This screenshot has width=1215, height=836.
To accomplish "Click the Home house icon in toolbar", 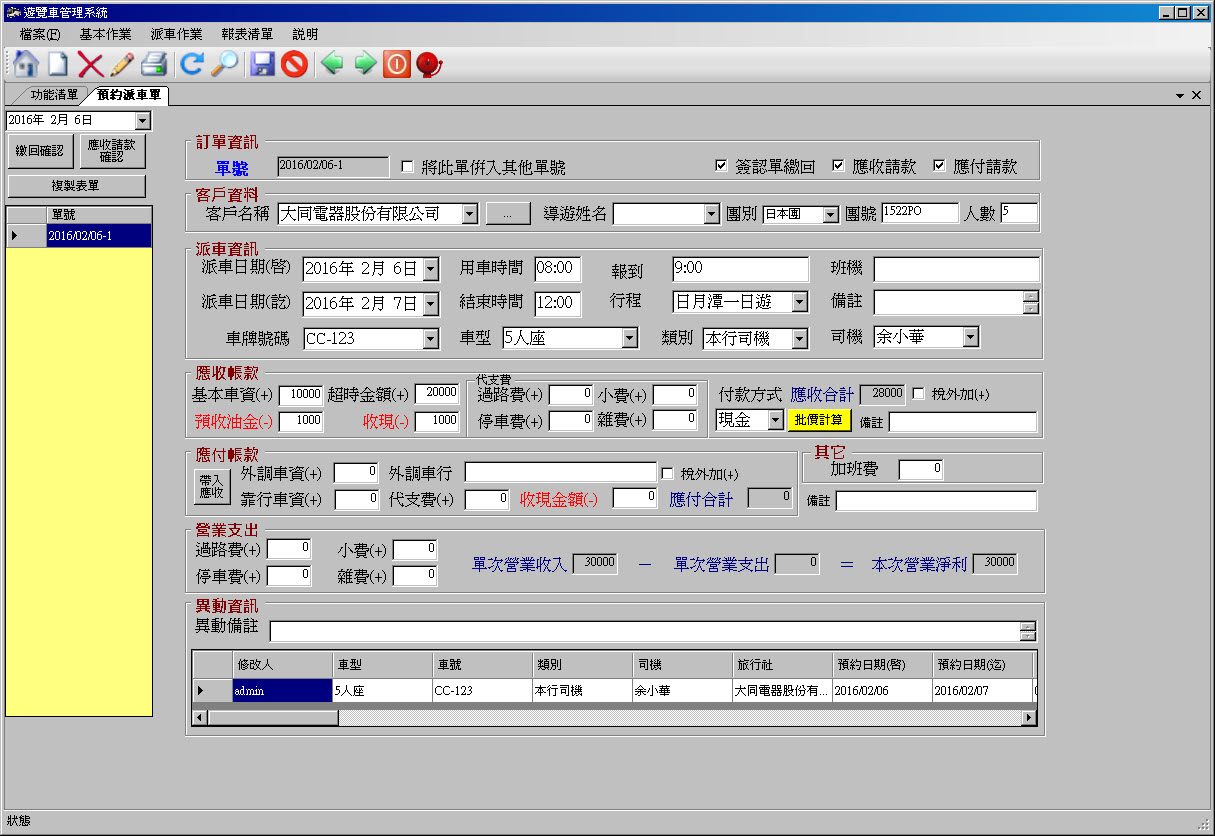I will (x=26, y=64).
